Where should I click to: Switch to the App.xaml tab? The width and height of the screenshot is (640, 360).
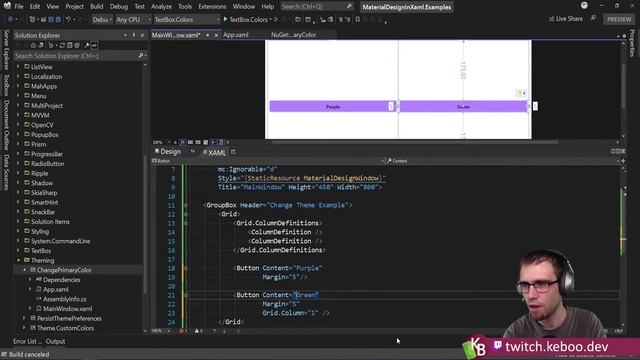pyautogui.click(x=236, y=35)
